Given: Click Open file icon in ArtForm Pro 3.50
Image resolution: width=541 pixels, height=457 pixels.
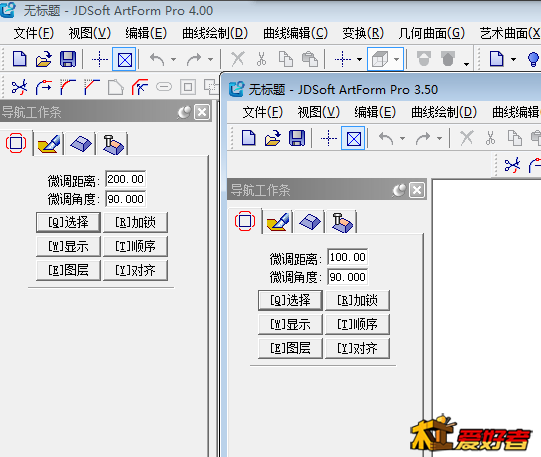Looking at the screenshot, I should point(273,138).
